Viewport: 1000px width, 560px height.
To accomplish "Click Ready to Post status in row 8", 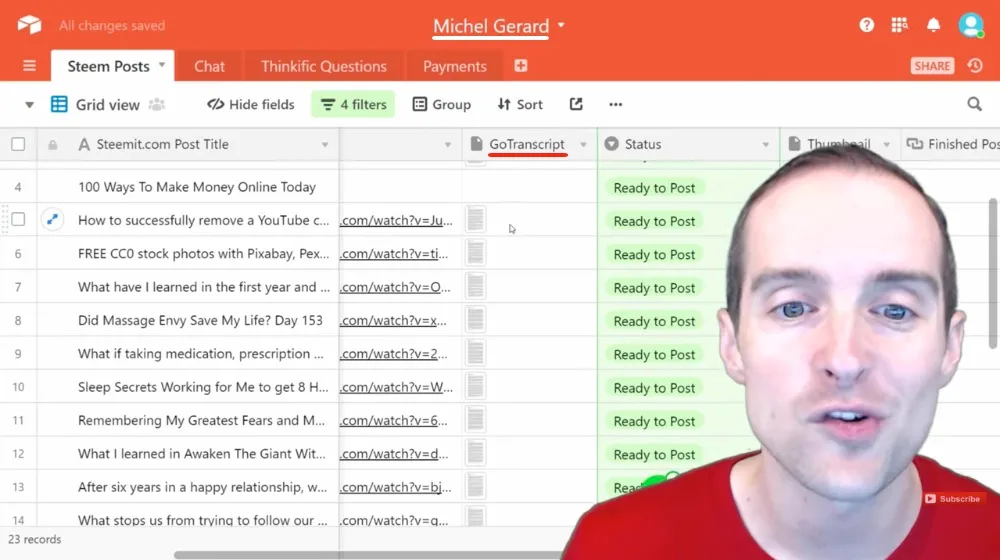I will coord(654,321).
